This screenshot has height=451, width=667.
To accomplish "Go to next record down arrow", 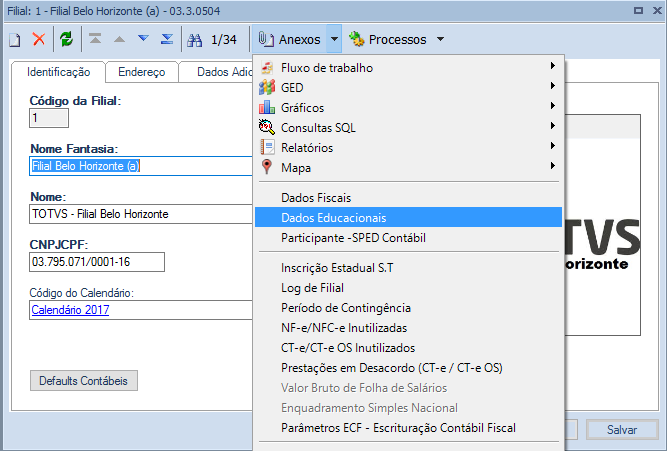I will [x=143, y=39].
